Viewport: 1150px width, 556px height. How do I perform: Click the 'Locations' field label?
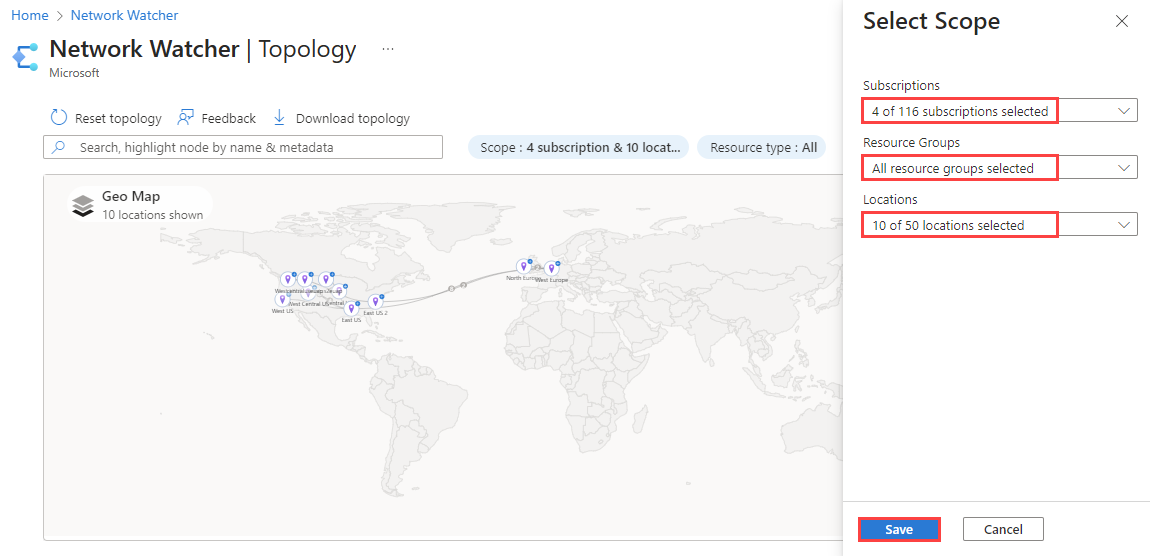tap(890, 200)
